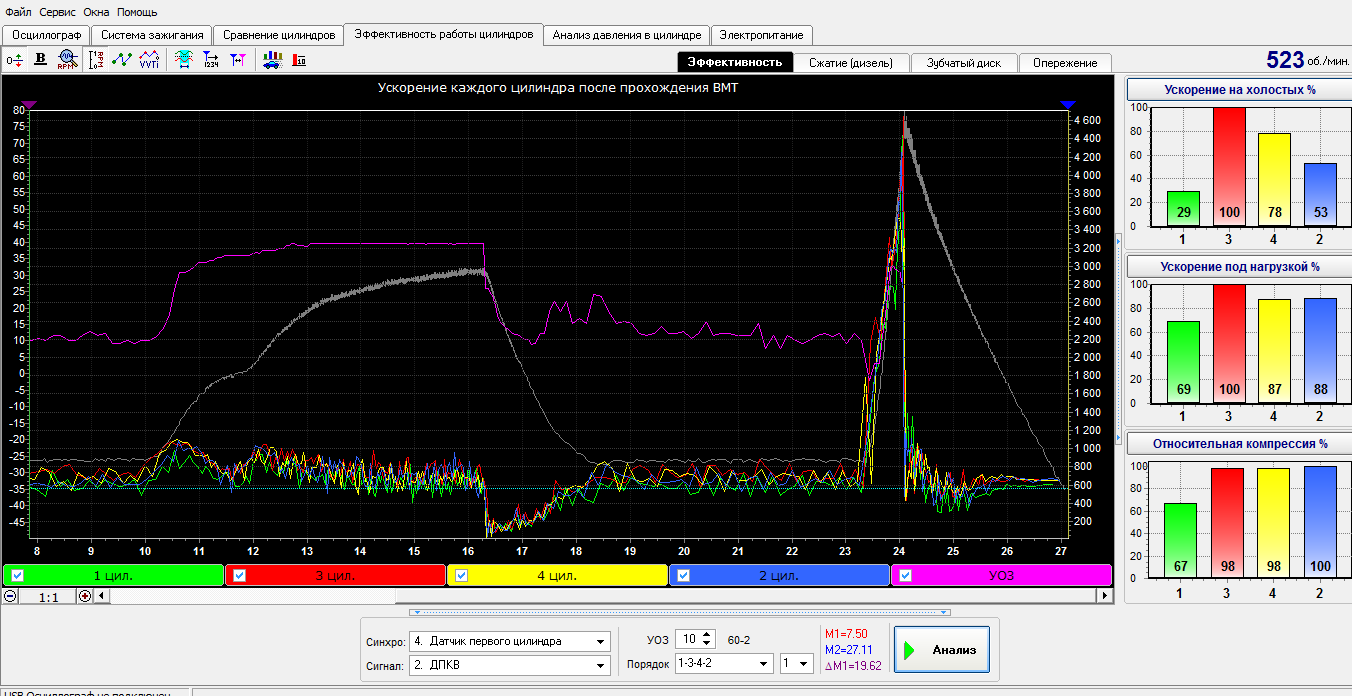Decrease УОЗ value with down arrow
Screen dimensions: 1352x696
point(708,644)
